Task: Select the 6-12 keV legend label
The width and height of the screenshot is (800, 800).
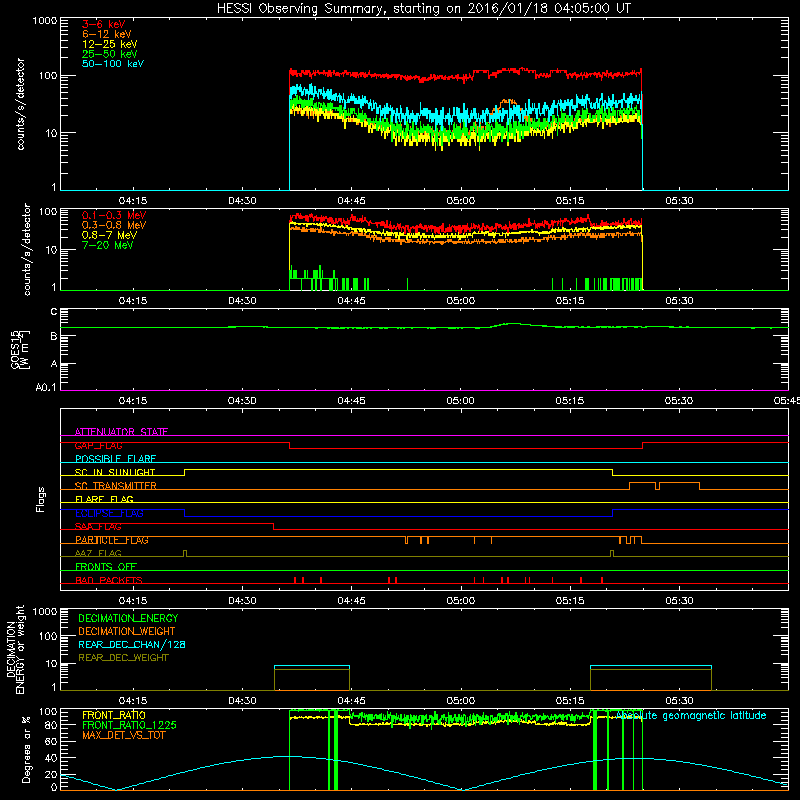Action: pos(107,34)
